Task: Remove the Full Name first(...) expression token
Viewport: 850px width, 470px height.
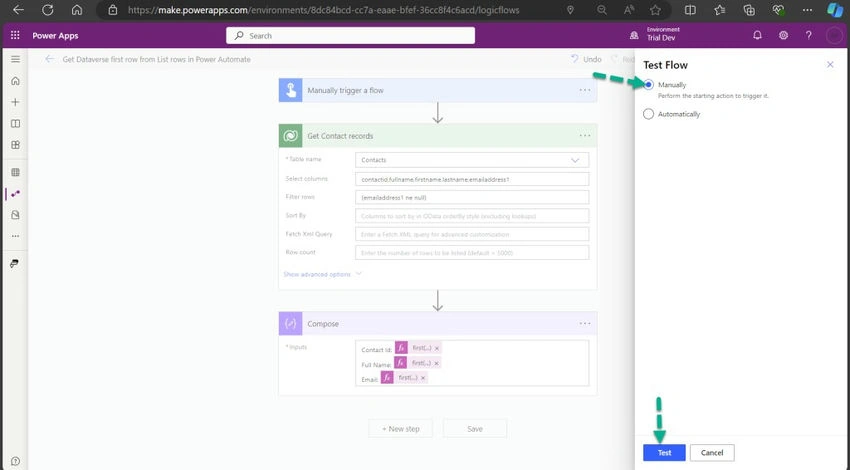Action: click(x=436, y=363)
